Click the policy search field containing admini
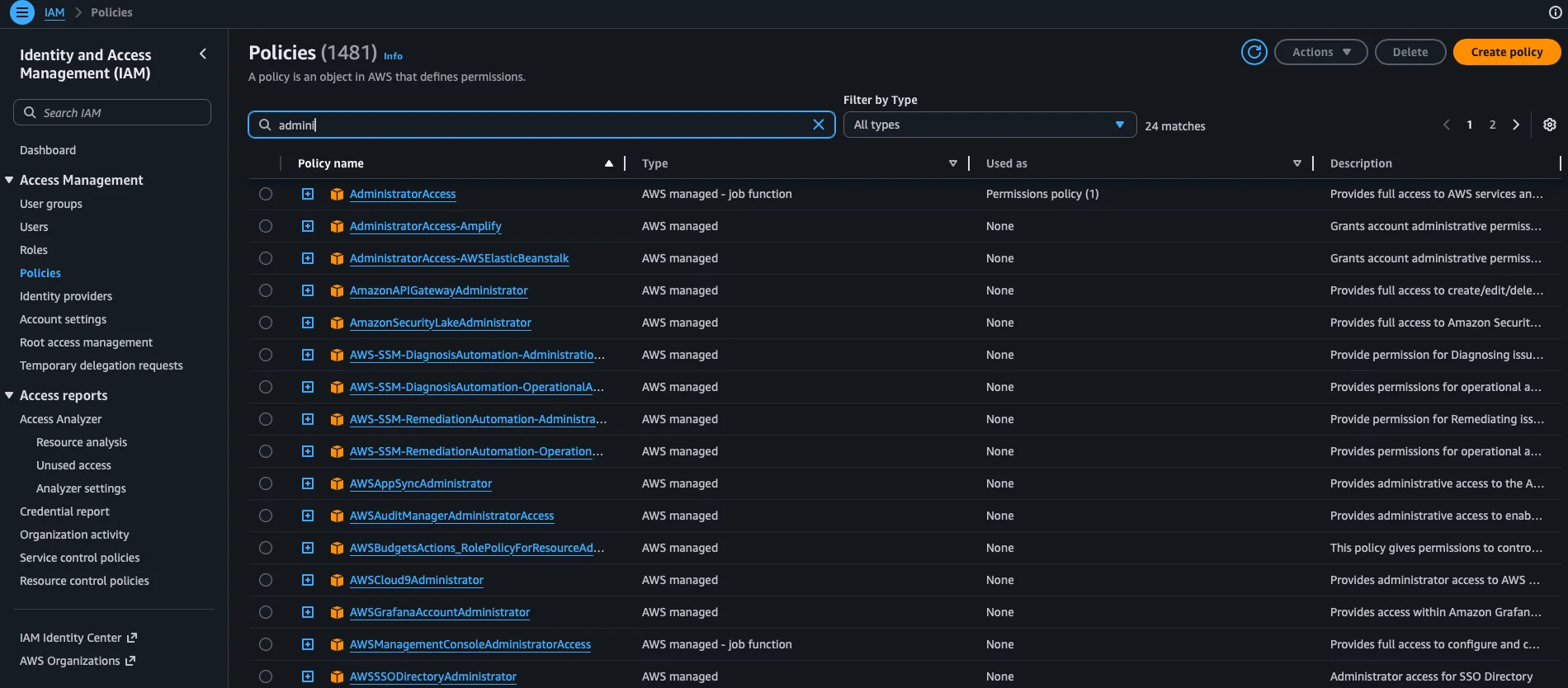Viewport: 1568px width, 688px height. 541,125
